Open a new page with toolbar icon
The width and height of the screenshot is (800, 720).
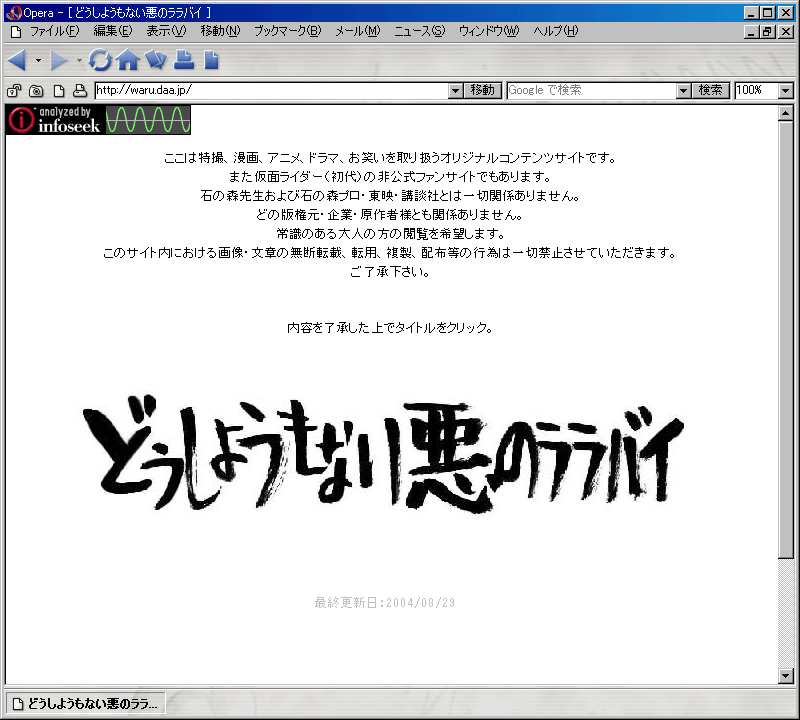[211, 60]
